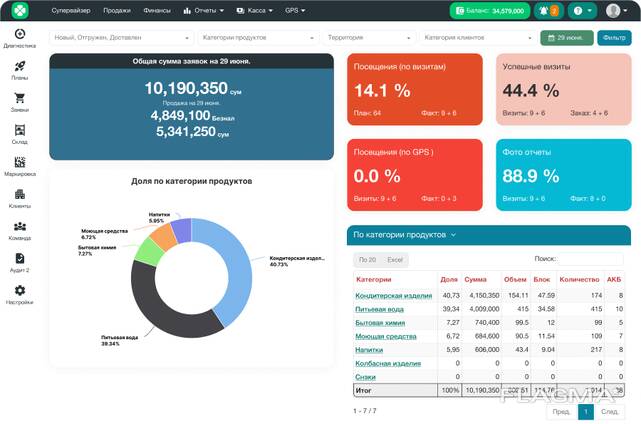The width and height of the screenshot is (641, 424).
Task: Click the 29 июня date picker button
Action: (x=567, y=38)
